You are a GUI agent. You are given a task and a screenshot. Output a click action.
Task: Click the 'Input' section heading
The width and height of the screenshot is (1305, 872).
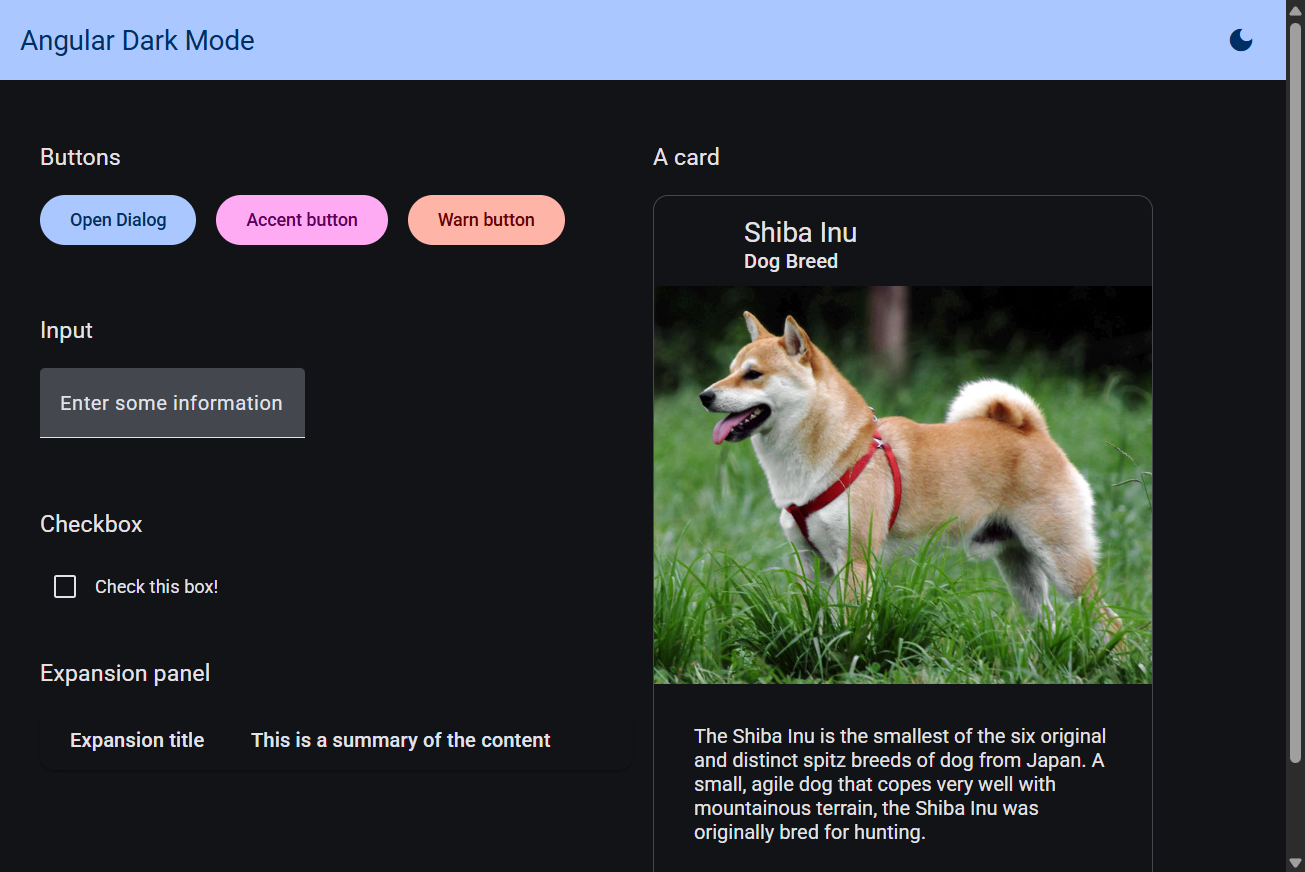click(x=66, y=330)
